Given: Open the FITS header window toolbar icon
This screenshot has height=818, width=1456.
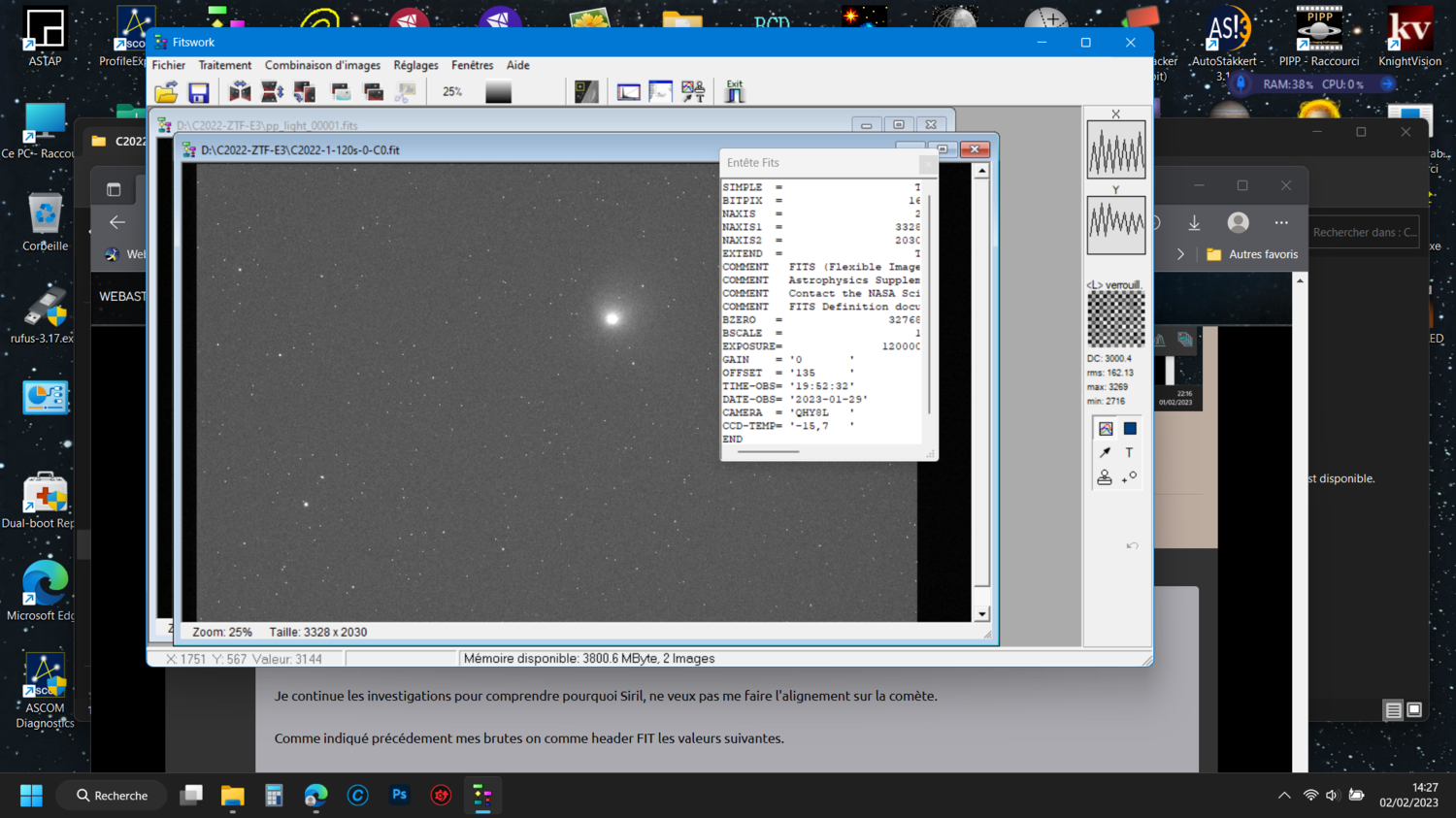Looking at the screenshot, I should point(661,92).
